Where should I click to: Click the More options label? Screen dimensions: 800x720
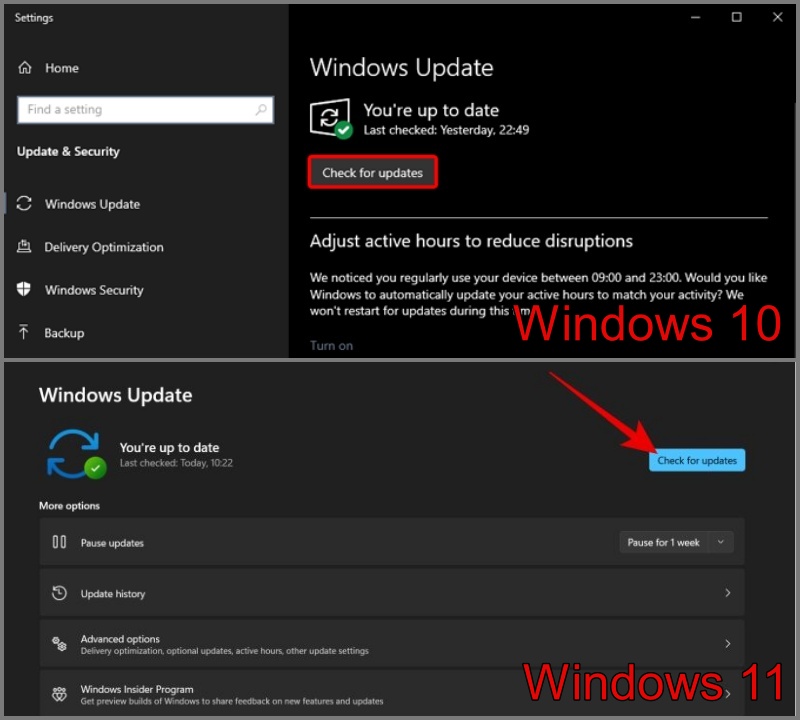click(x=69, y=506)
